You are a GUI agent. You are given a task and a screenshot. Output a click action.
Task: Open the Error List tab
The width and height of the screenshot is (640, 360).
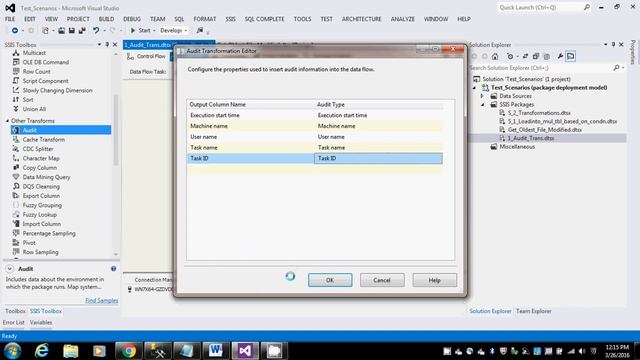pyautogui.click(x=13, y=322)
